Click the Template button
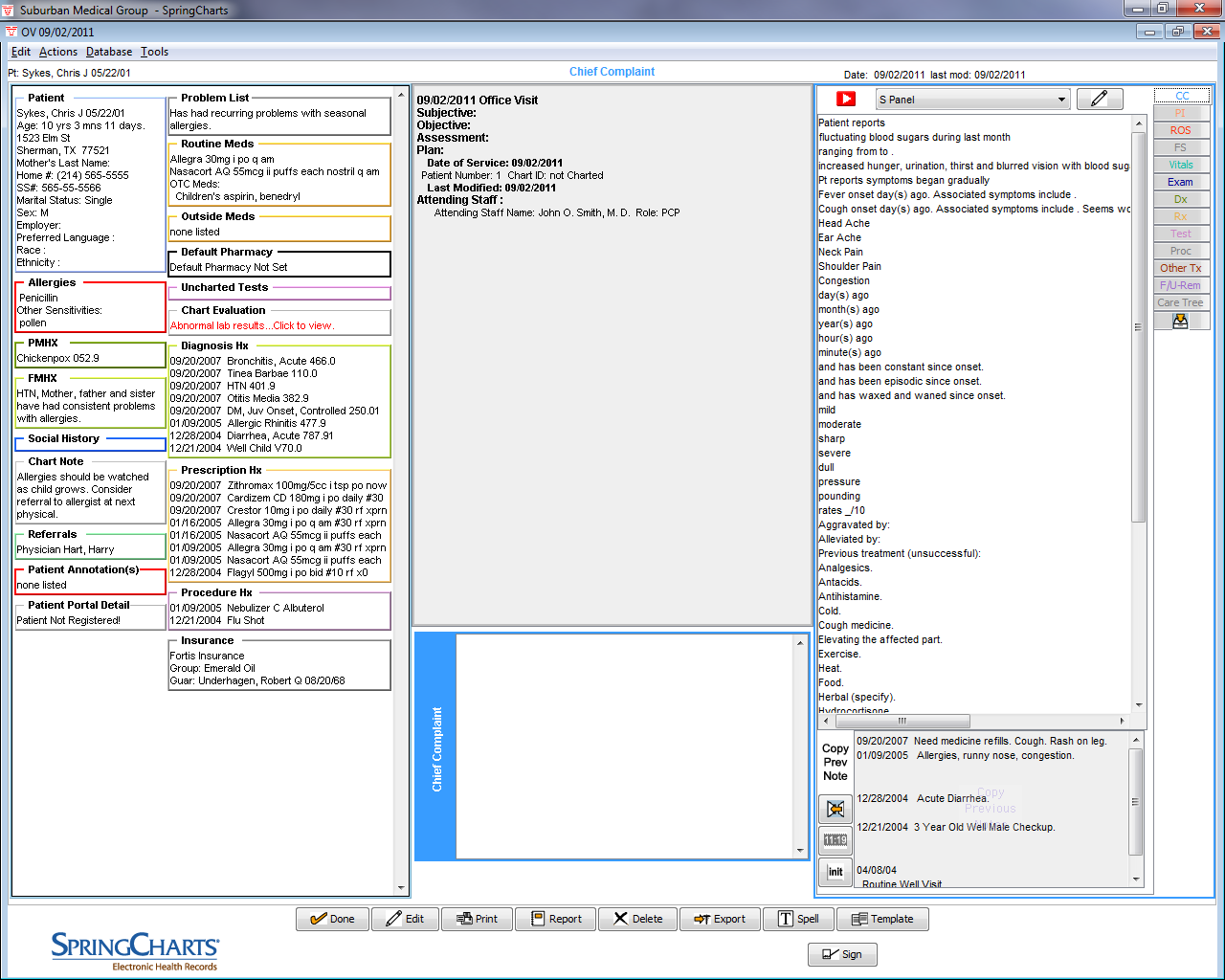 pyautogui.click(x=882, y=919)
